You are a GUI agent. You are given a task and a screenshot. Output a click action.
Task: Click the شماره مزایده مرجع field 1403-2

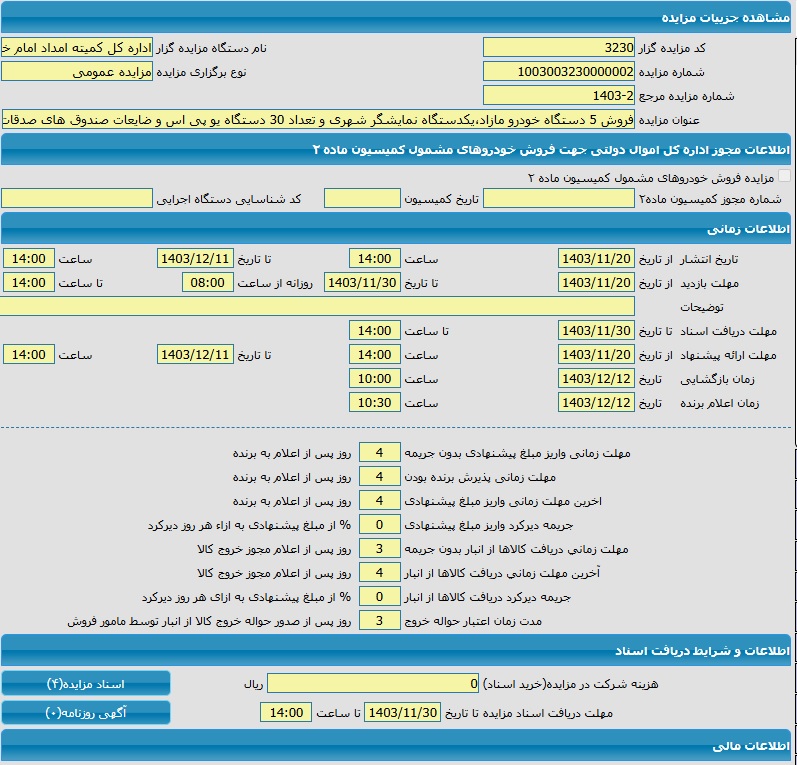[559, 95]
